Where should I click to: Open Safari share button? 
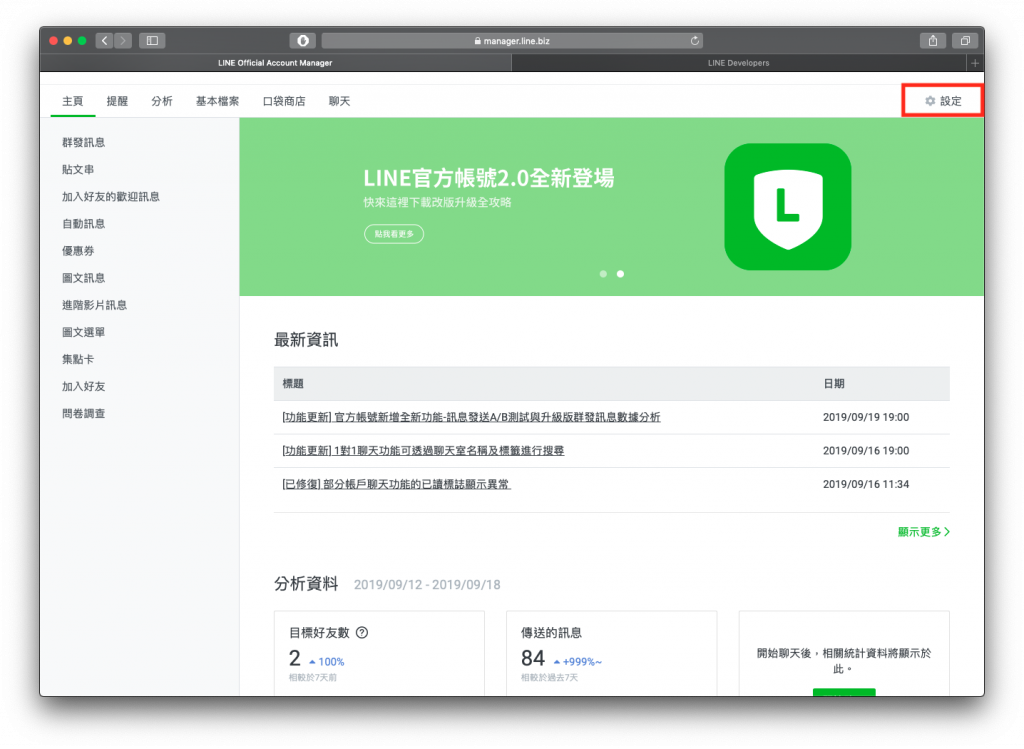point(933,40)
